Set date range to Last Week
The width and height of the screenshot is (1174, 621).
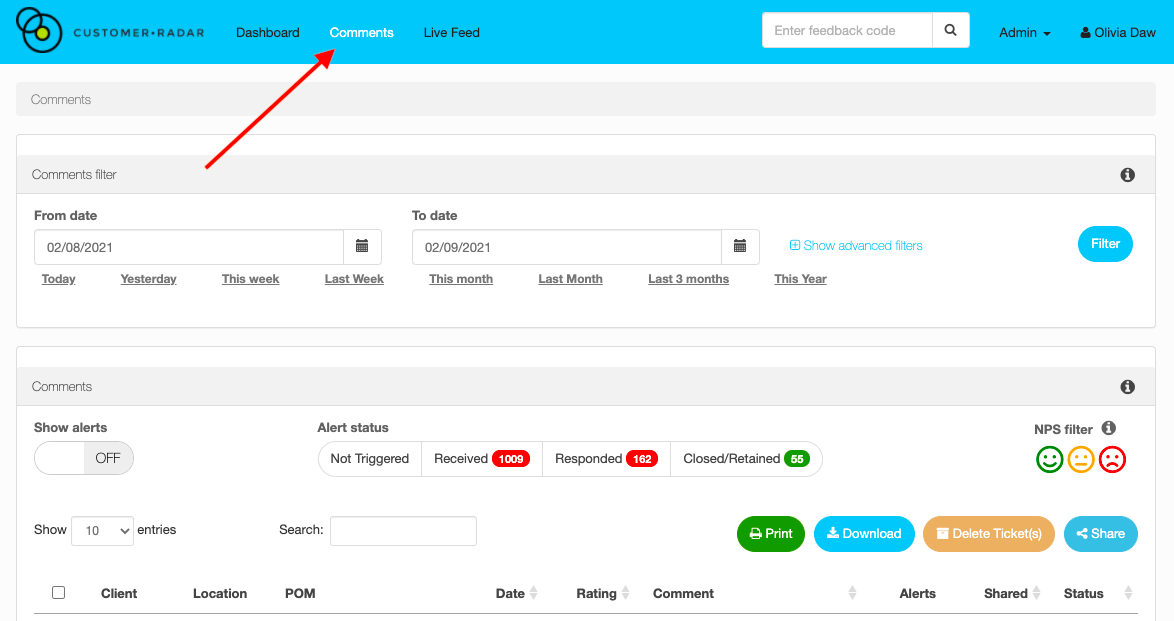point(354,279)
